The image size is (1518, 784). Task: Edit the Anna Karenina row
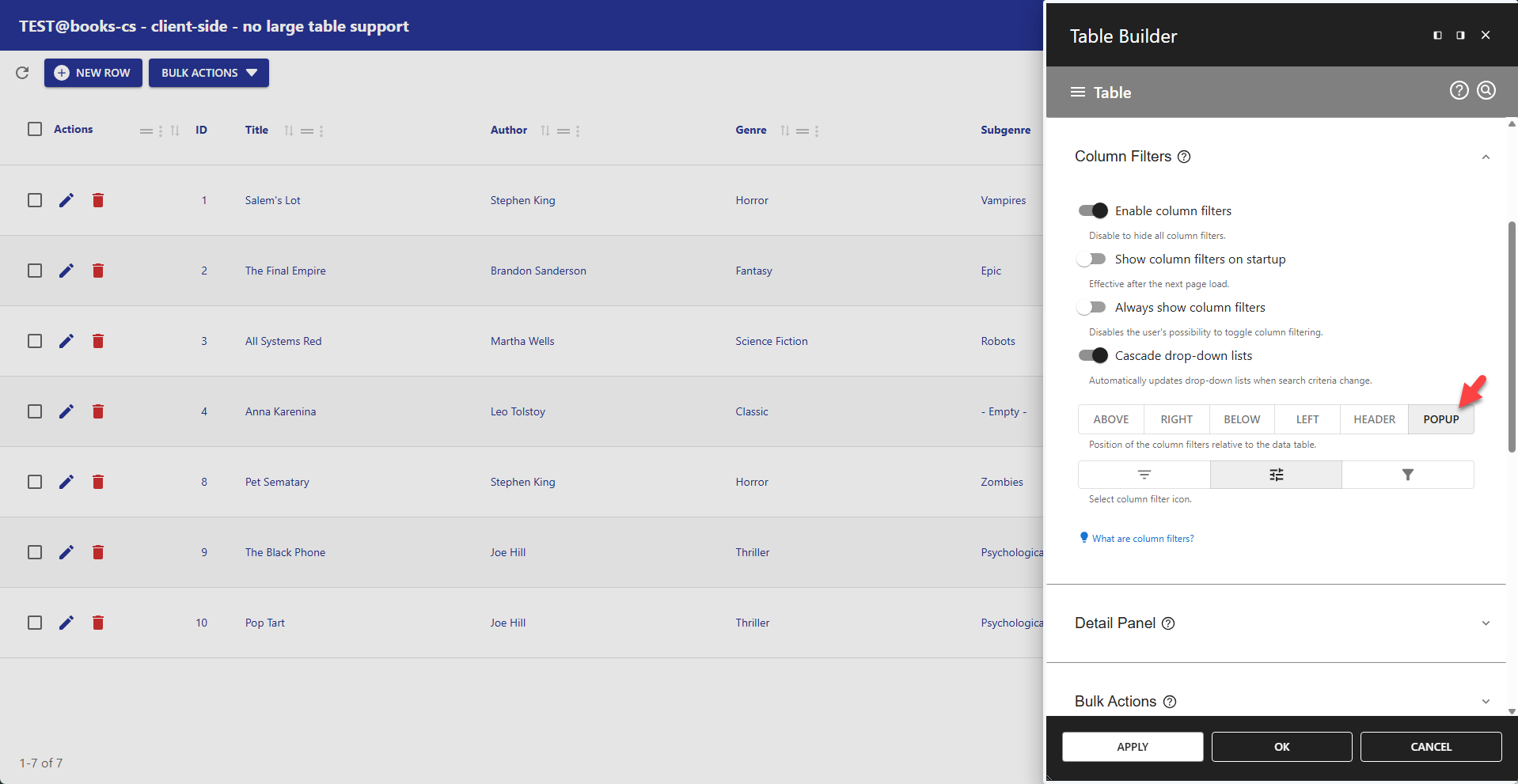click(66, 411)
